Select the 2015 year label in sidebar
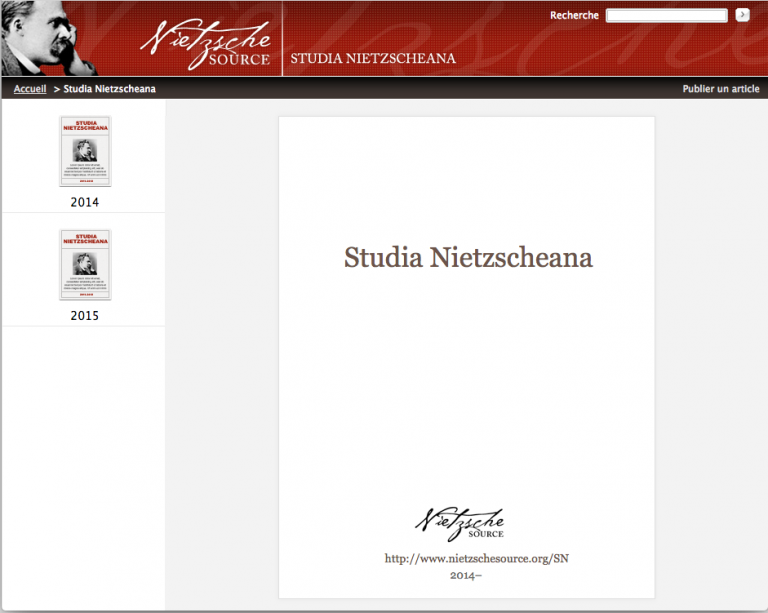 click(x=85, y=316)
